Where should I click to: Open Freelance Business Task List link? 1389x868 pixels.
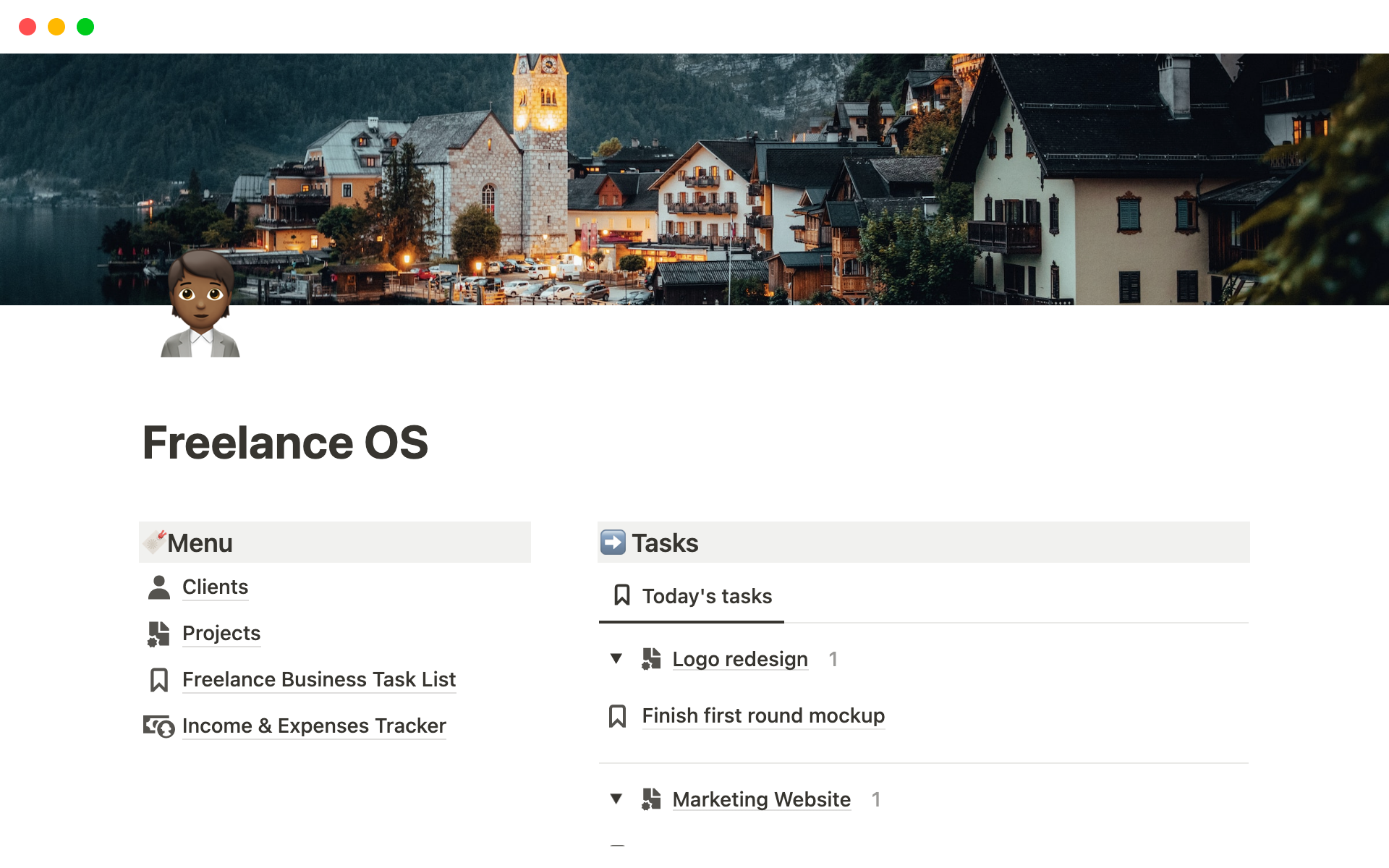318,680
